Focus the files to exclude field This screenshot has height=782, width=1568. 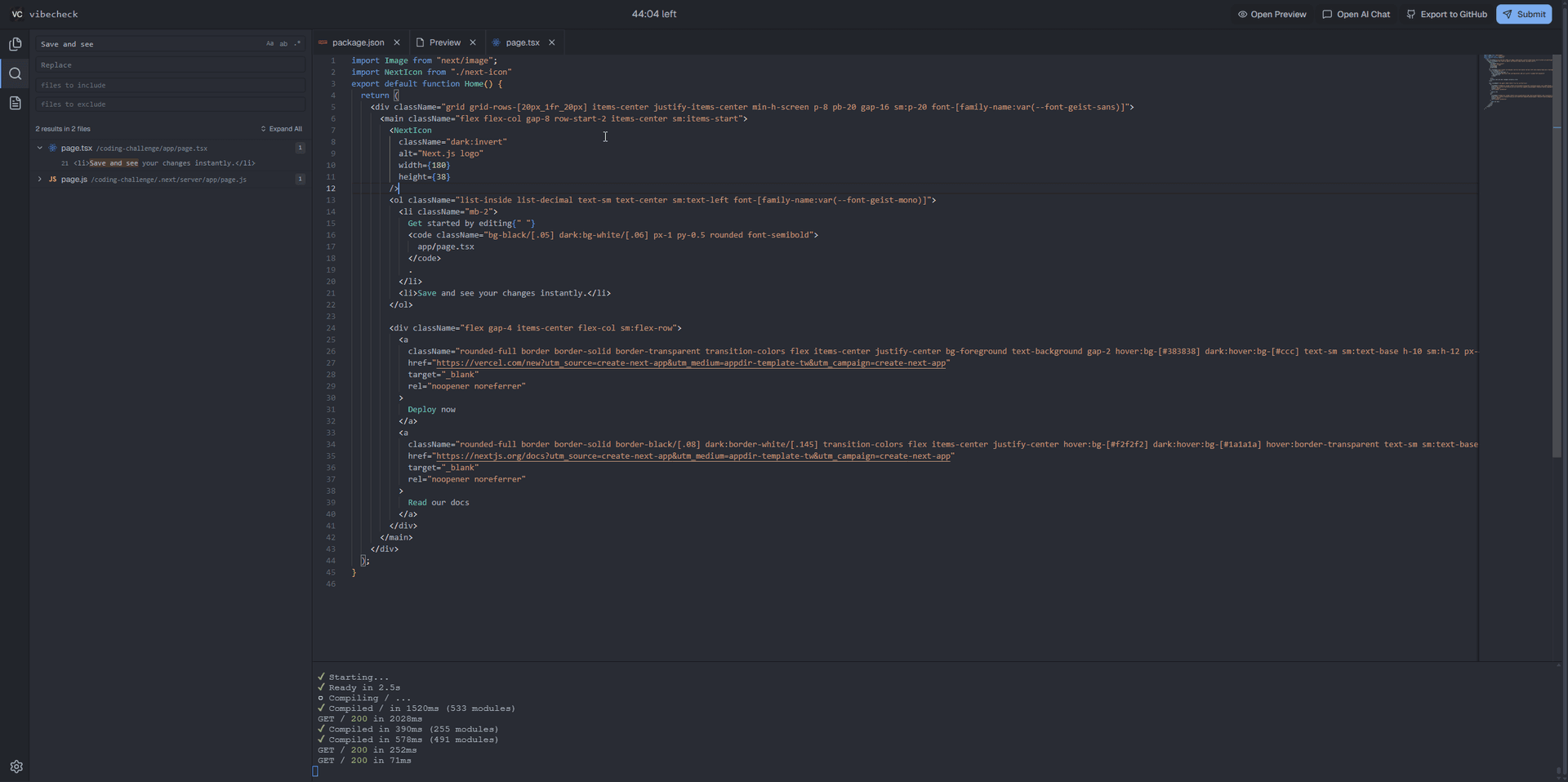click(171, 104)
